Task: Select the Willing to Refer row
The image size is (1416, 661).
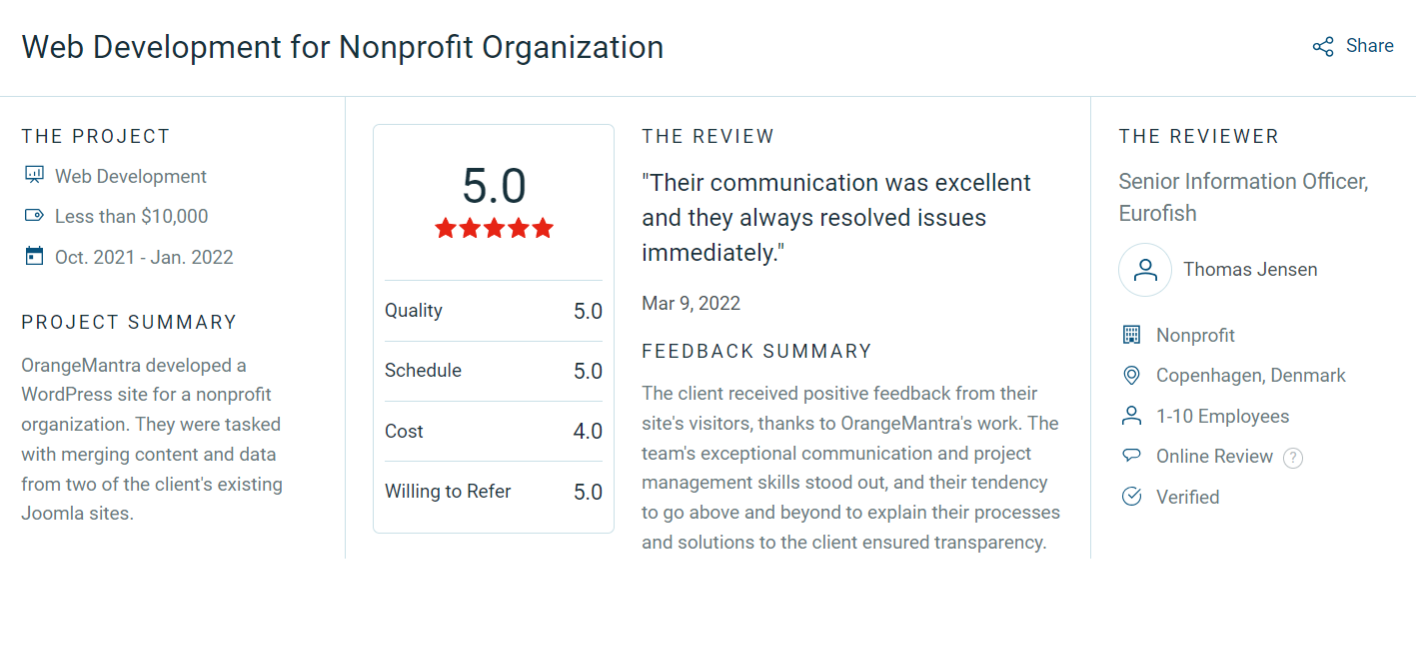Action: tap(493, 492)
